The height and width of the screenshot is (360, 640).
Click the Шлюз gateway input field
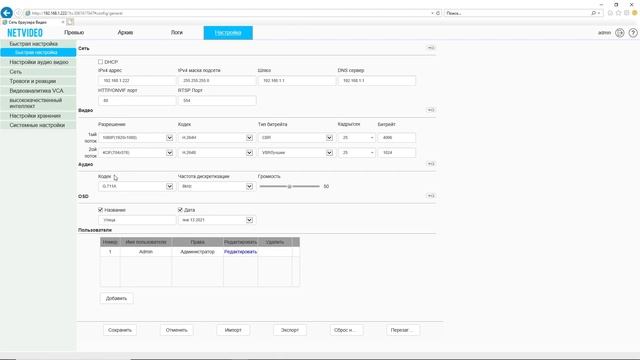click(297, 81)
